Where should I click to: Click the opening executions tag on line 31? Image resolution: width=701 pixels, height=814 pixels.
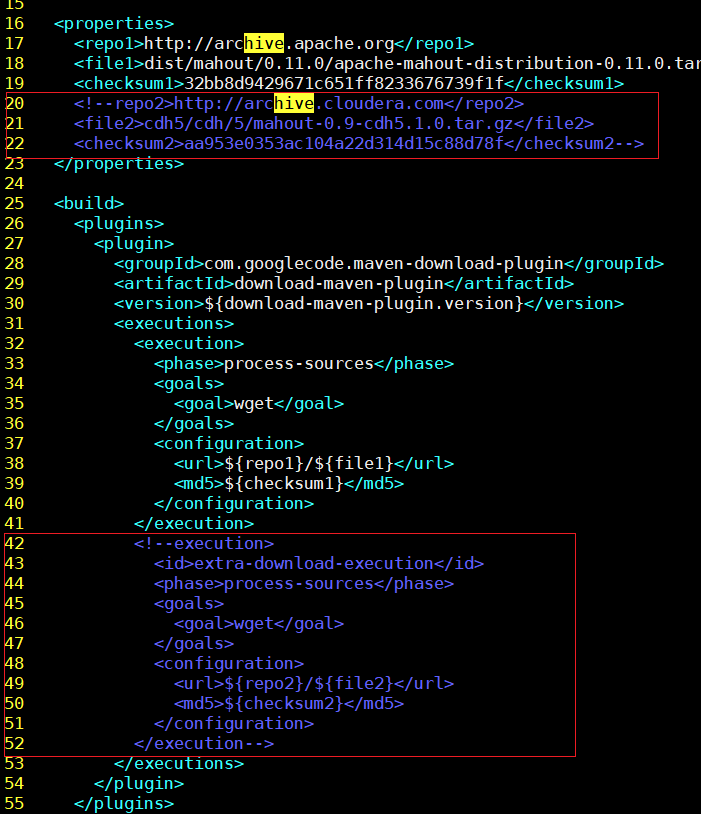coord(174,323)
